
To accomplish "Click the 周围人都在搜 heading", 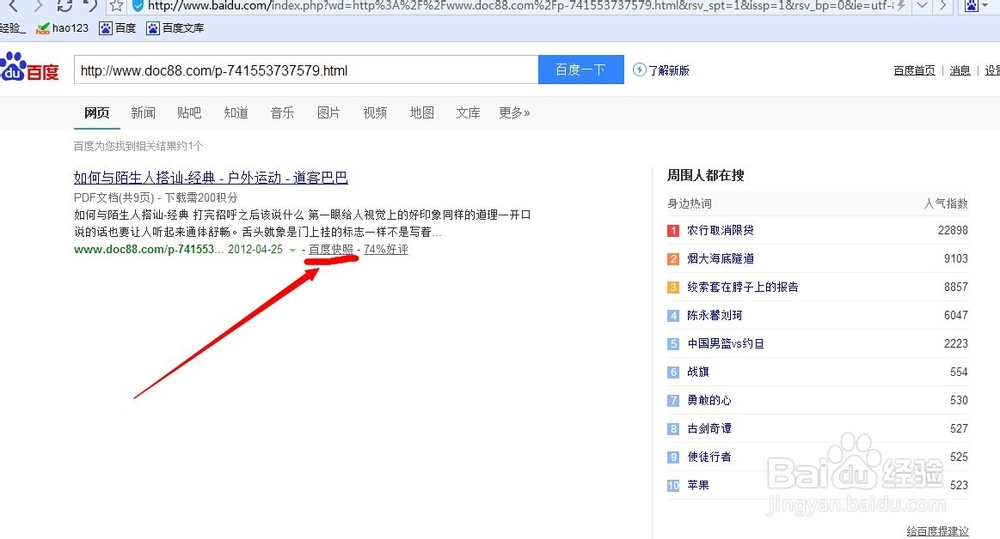I will pos(705,175).
